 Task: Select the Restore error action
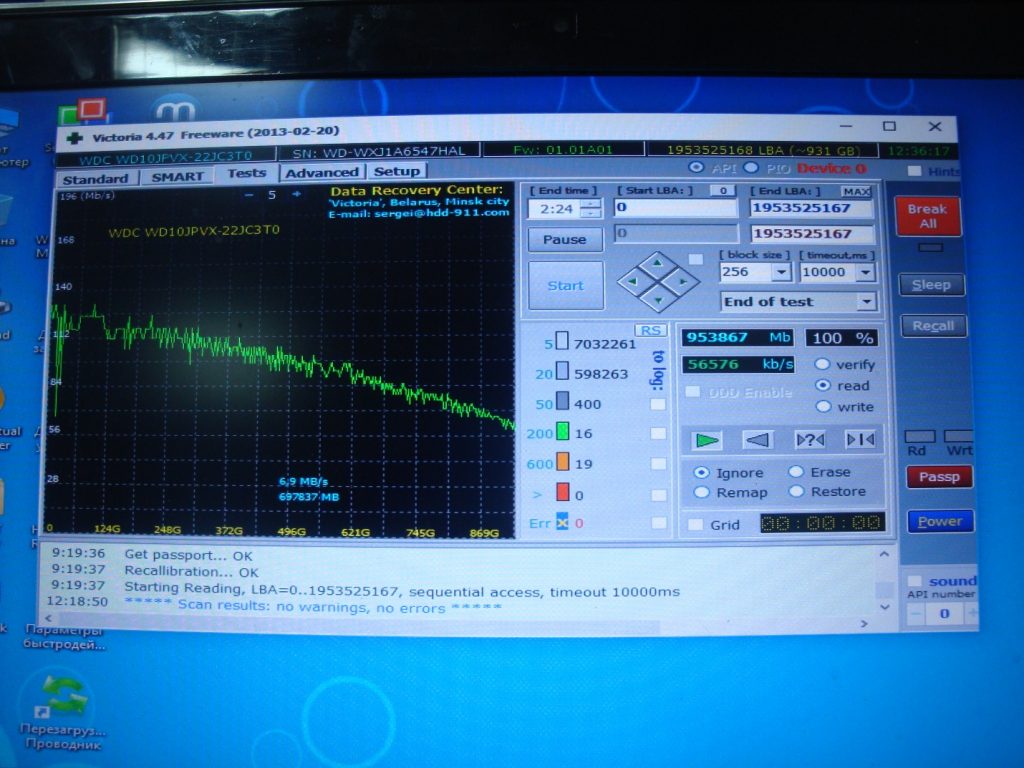click(796, 491)
